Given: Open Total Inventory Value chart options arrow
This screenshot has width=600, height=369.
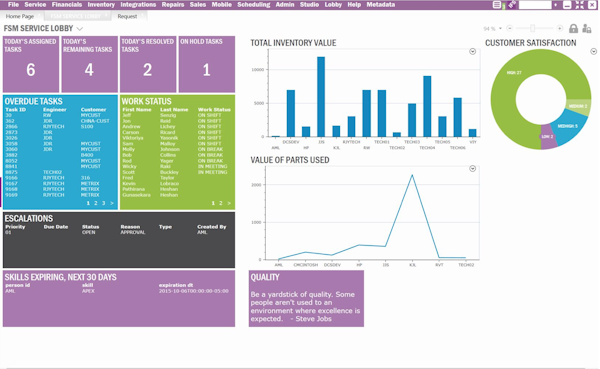Looking at the screenshot, I should pyautogui.click(x=473, y=52).
